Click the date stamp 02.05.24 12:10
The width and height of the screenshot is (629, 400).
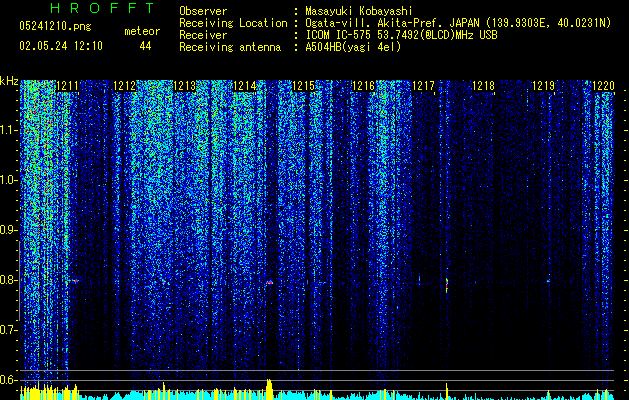pyautogui.click(x=61, y=46)
